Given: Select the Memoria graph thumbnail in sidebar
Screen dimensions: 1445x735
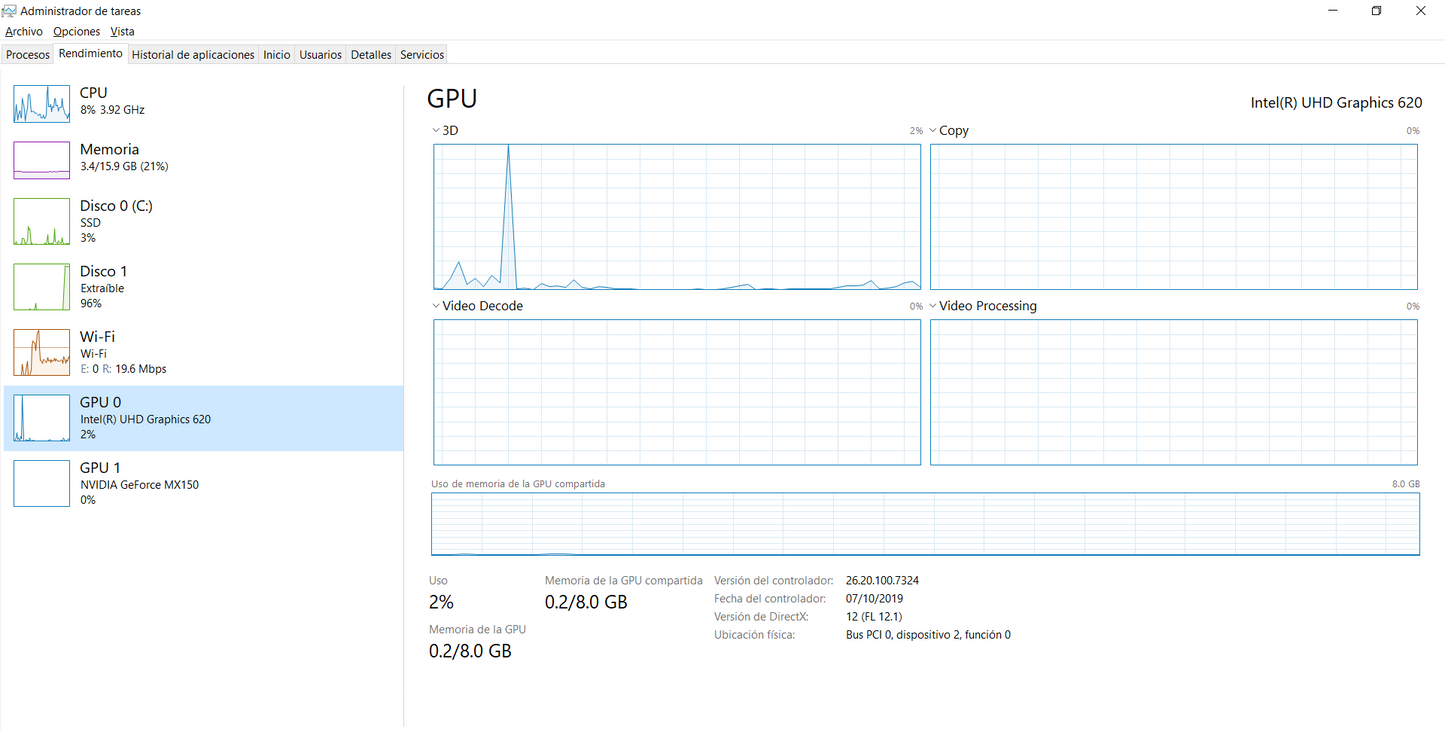Looking at the screenshot, I should click(x=41, y=160).
